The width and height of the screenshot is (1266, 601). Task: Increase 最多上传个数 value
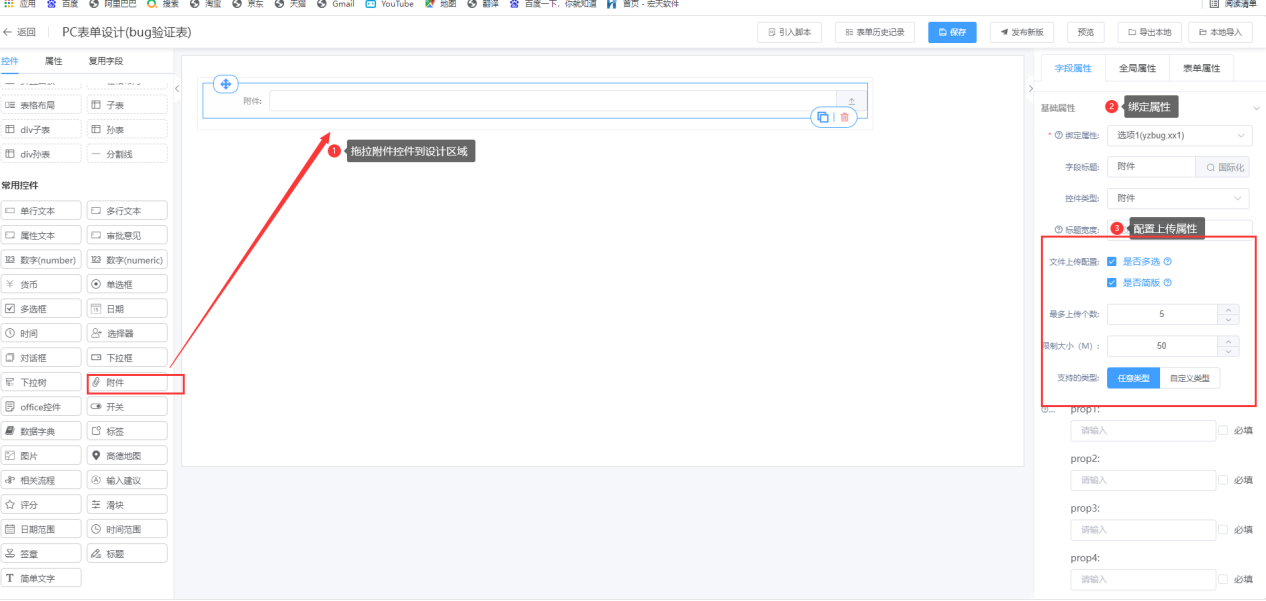point(1228,309)
